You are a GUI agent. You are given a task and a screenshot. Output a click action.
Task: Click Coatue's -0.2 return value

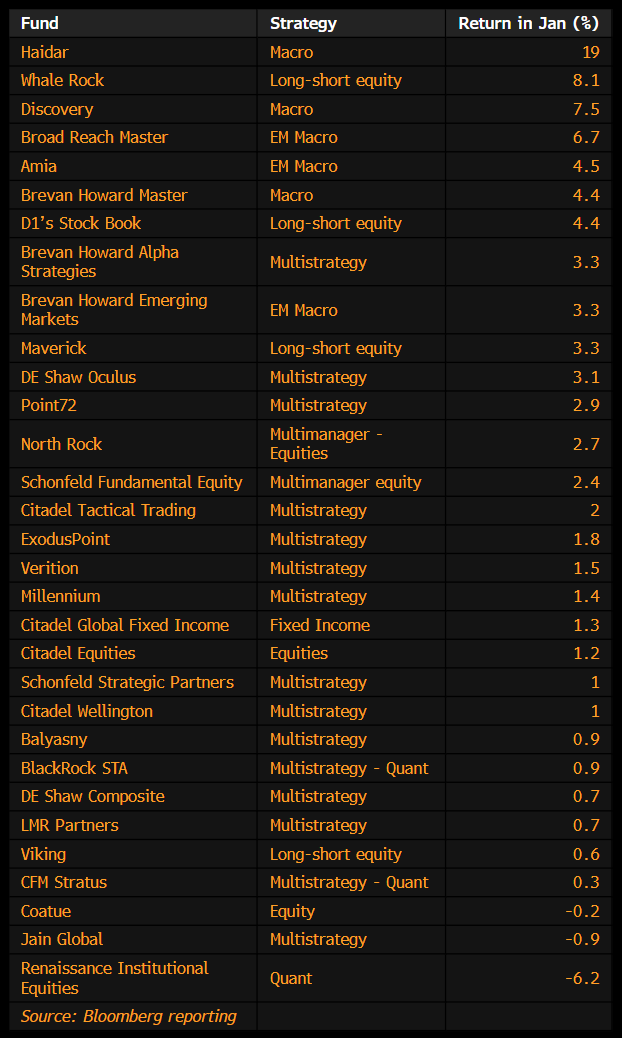pos(582,912)
